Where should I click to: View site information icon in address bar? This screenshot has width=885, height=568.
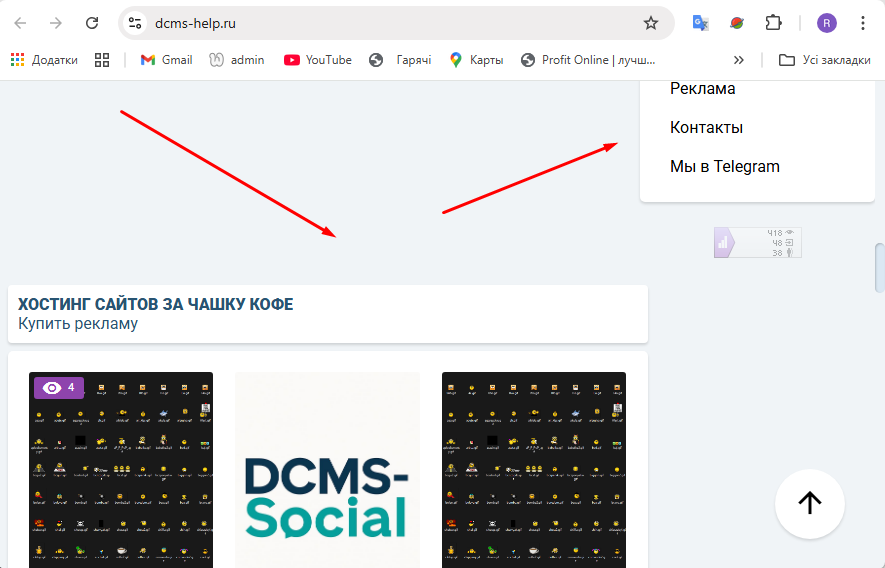[x=135, y=23]
